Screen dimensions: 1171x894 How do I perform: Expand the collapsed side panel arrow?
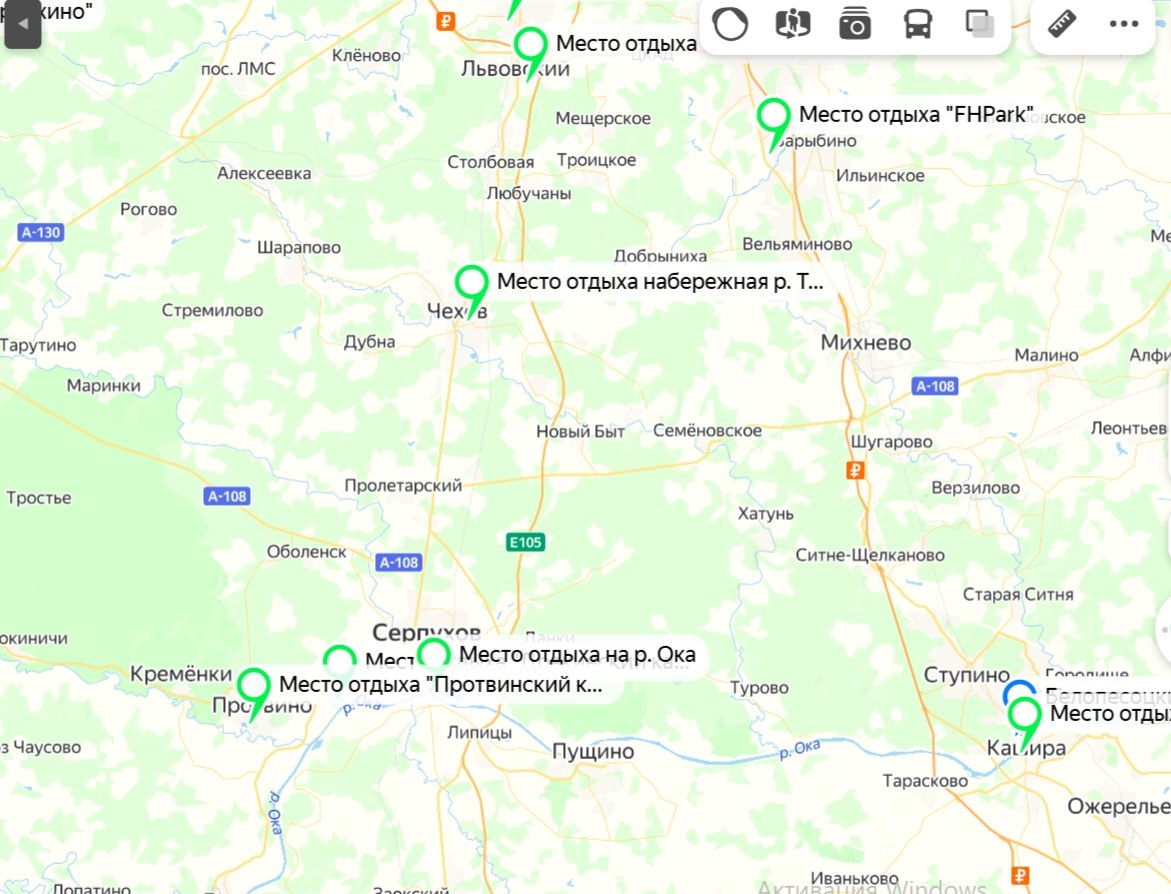click(x=22, y=24)
